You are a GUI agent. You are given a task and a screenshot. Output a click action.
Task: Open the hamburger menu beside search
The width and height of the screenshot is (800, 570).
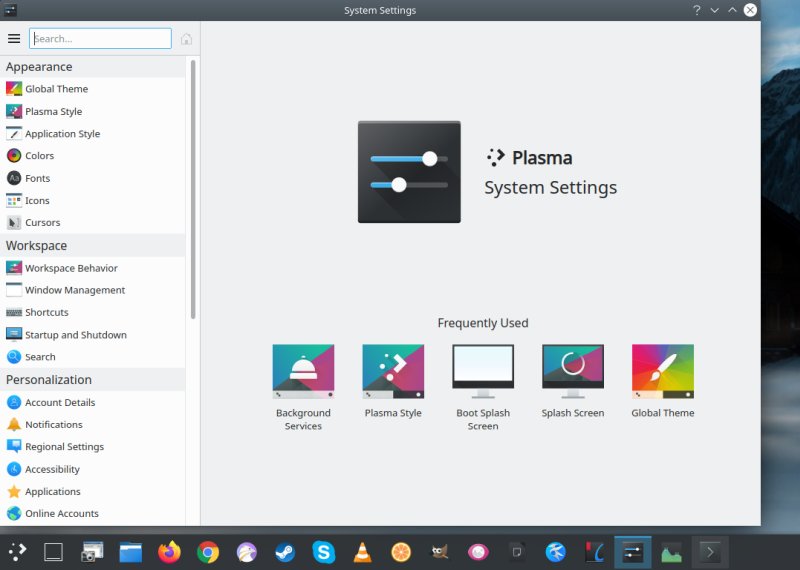point(14,39)
